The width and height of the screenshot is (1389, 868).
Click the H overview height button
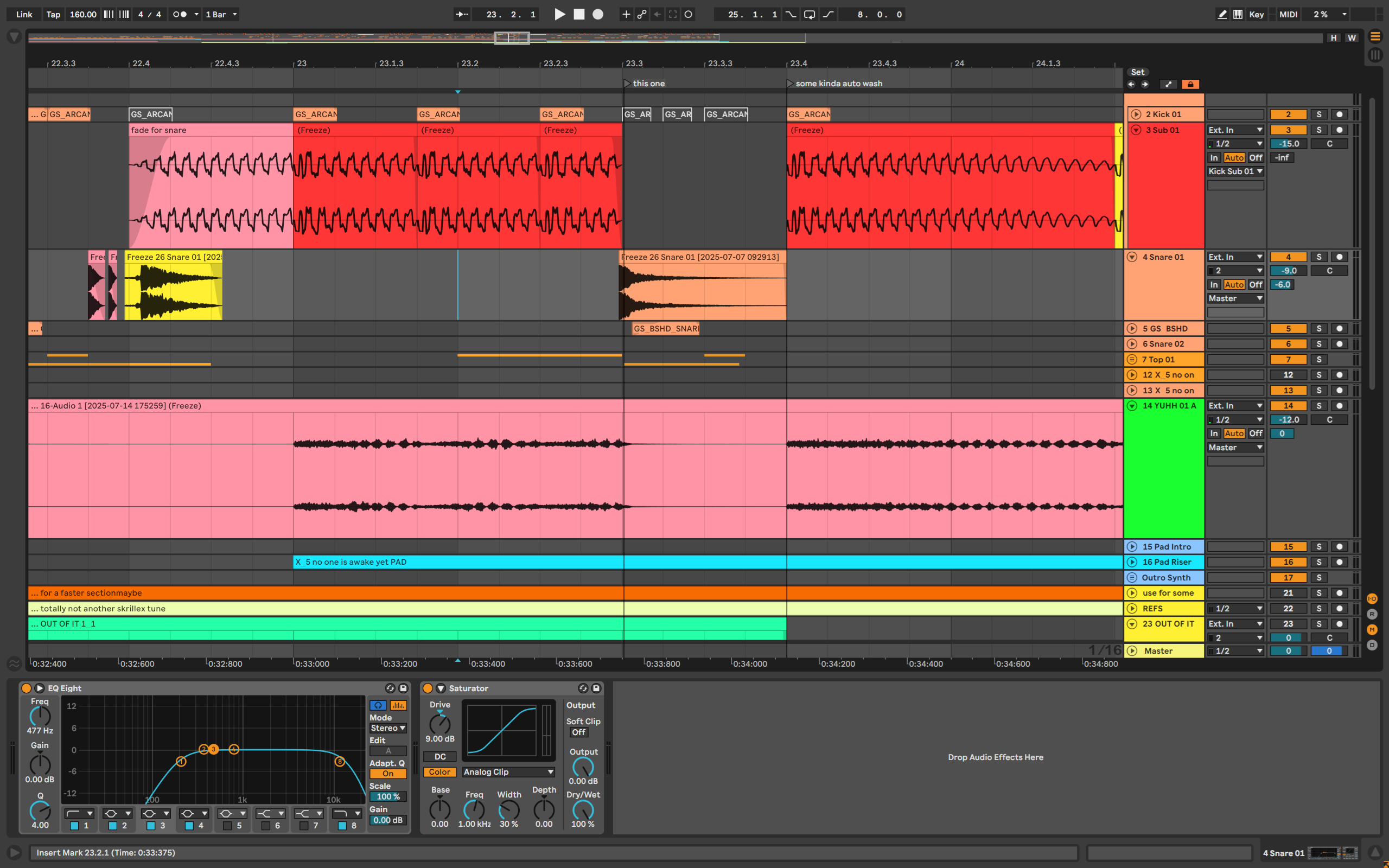pyautogui.click(x=1333, y=37)
